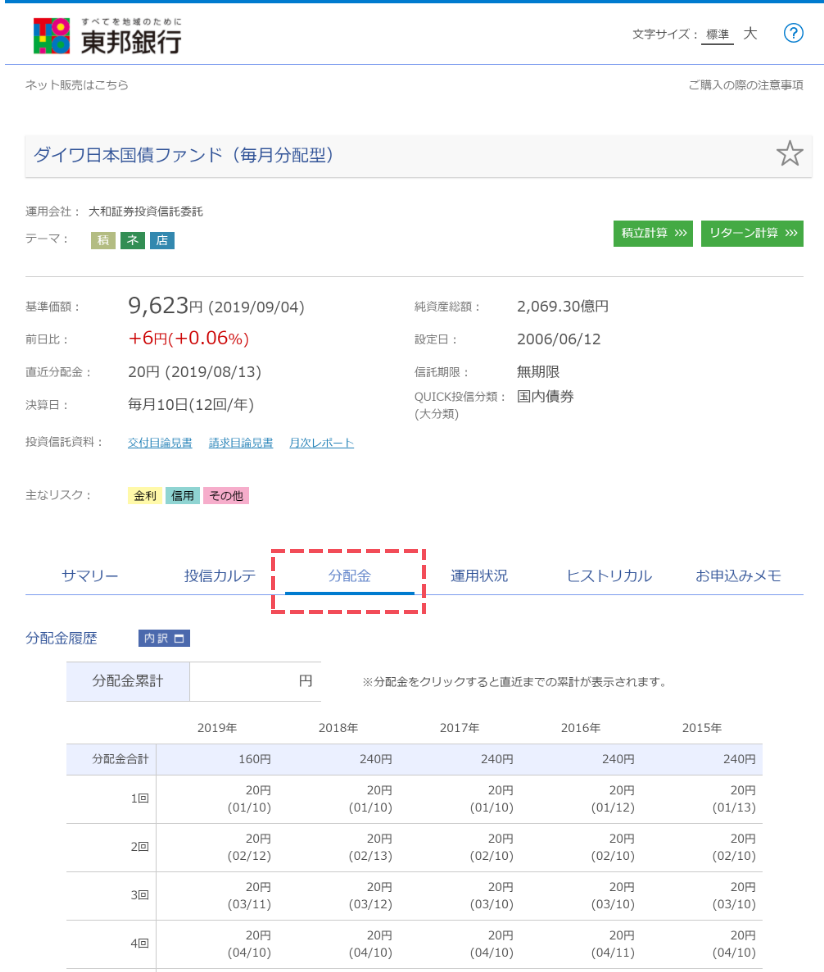Open ご購入の際の注意事項 link
Image resolution: width=824 pixels, height=972 pixels.
coord(746,85)
